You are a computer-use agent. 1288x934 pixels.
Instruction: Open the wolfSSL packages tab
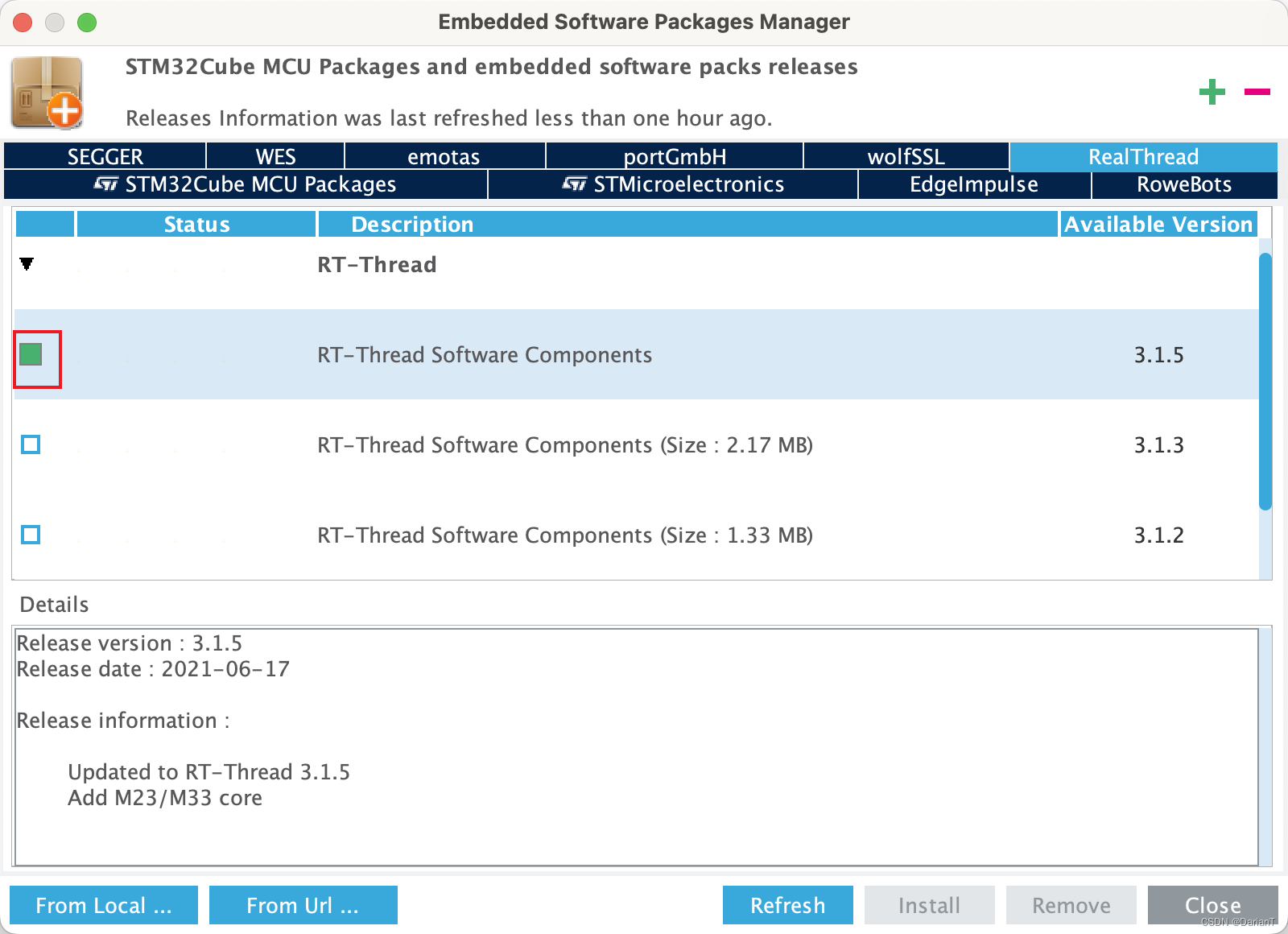tap(905, 156)
